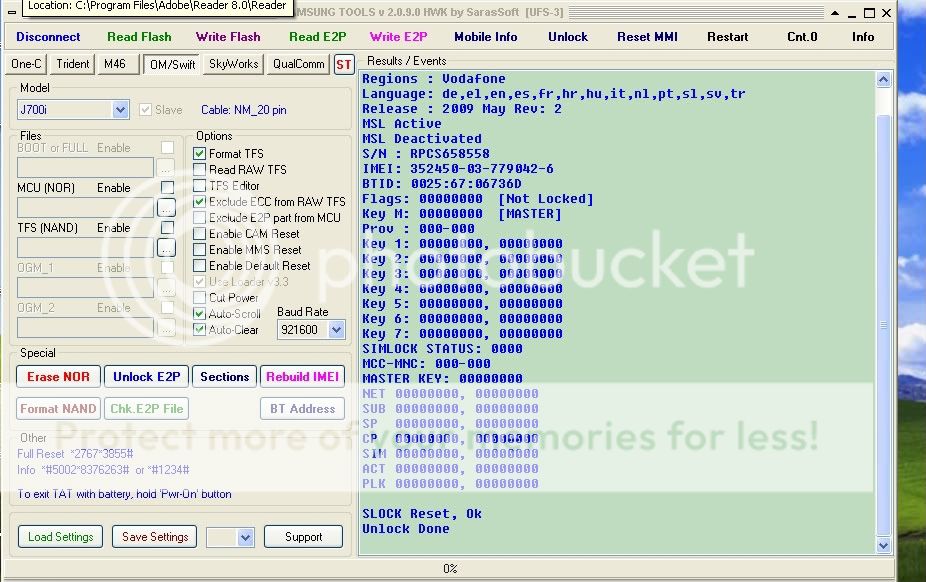
Task: Click the TFS (NAND) file path field
Action: (86, 248)
